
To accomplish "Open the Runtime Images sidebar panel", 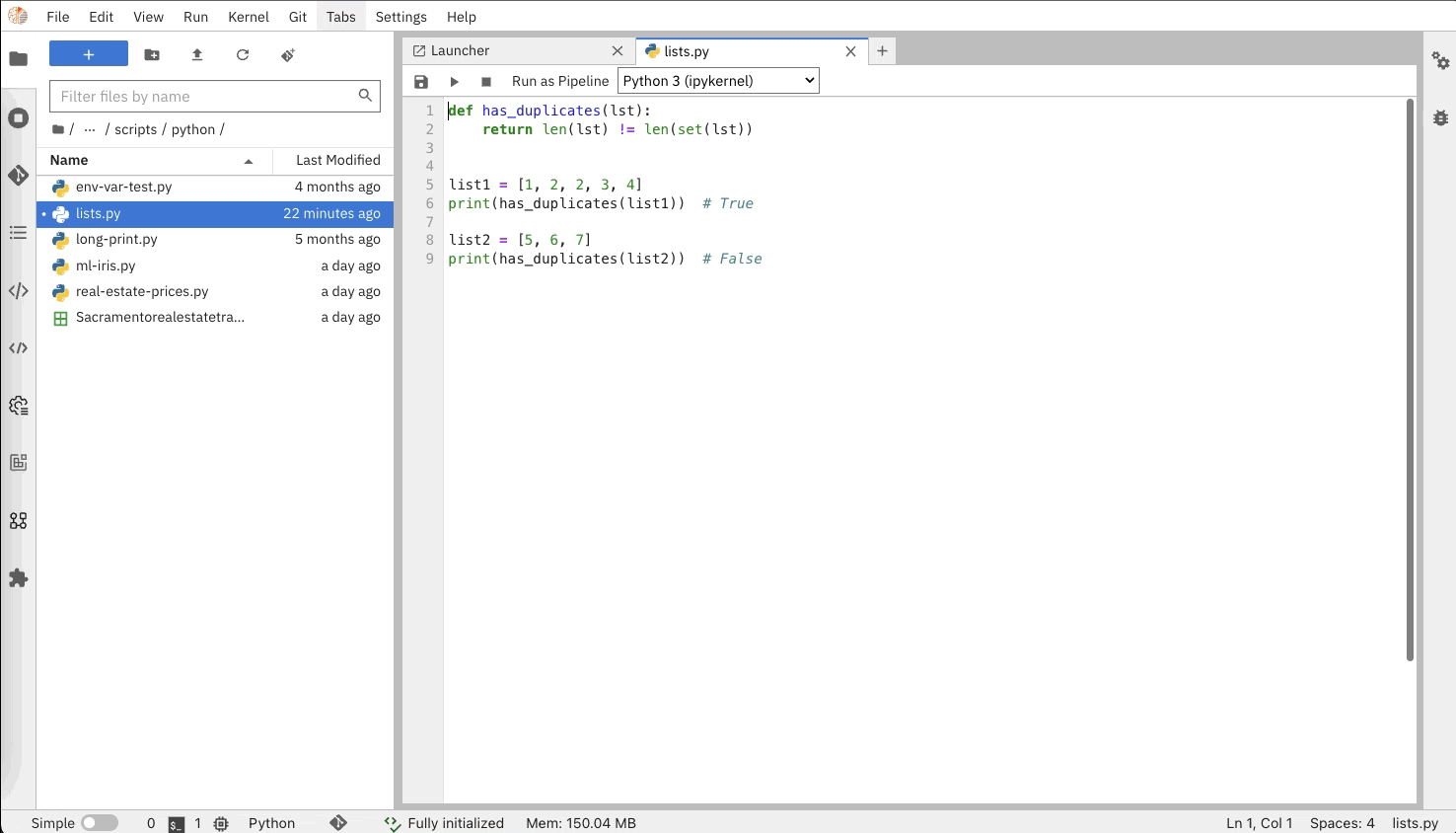I will [x=18, y=463].
